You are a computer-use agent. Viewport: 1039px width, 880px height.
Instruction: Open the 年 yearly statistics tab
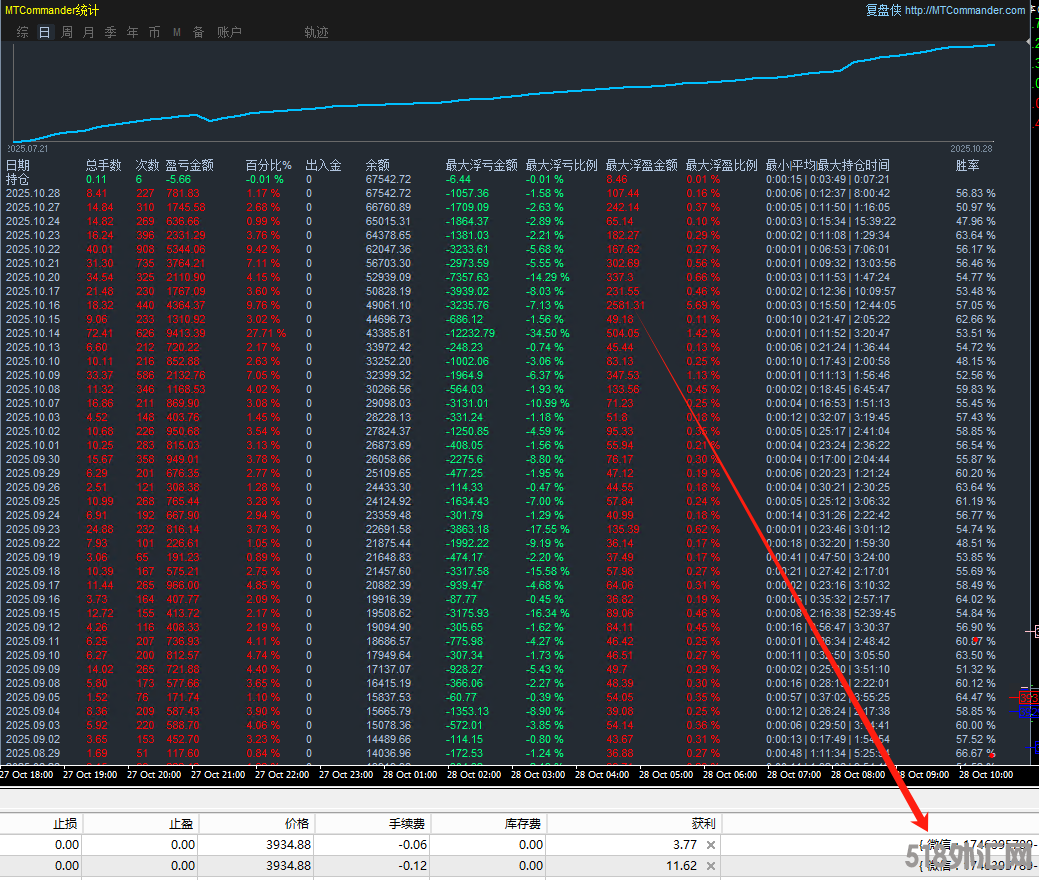(132, 32)
